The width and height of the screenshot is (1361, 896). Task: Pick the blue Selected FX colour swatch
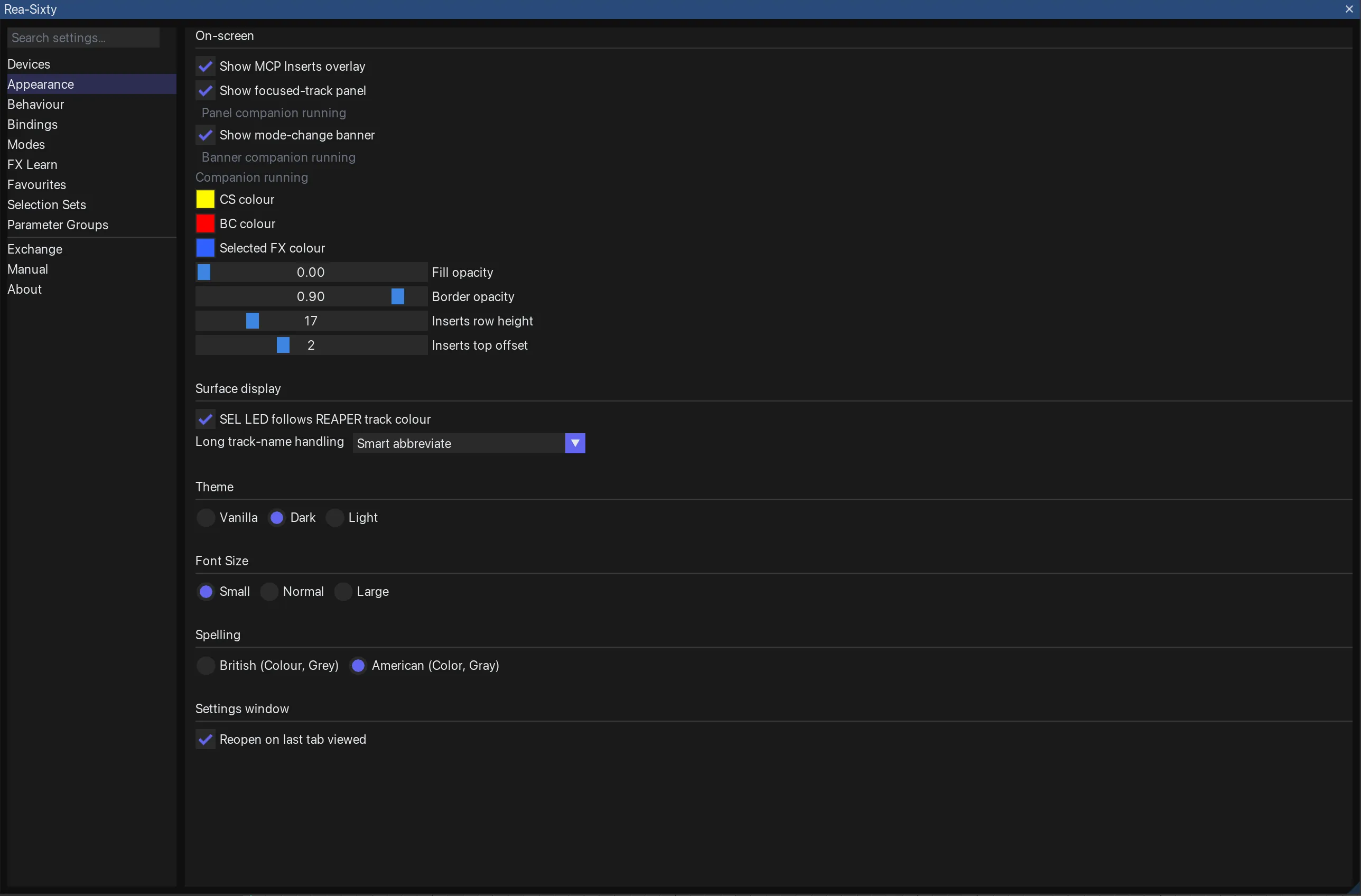click(206, 248)
